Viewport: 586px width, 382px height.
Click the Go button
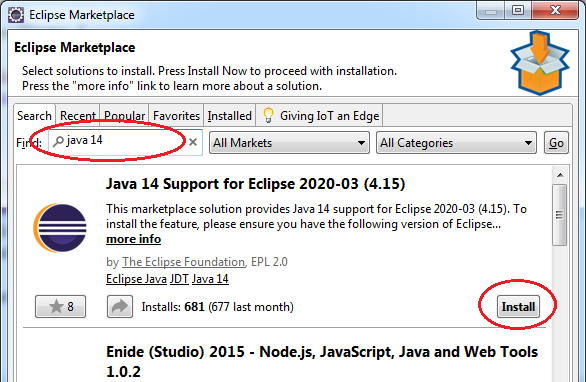556,142
